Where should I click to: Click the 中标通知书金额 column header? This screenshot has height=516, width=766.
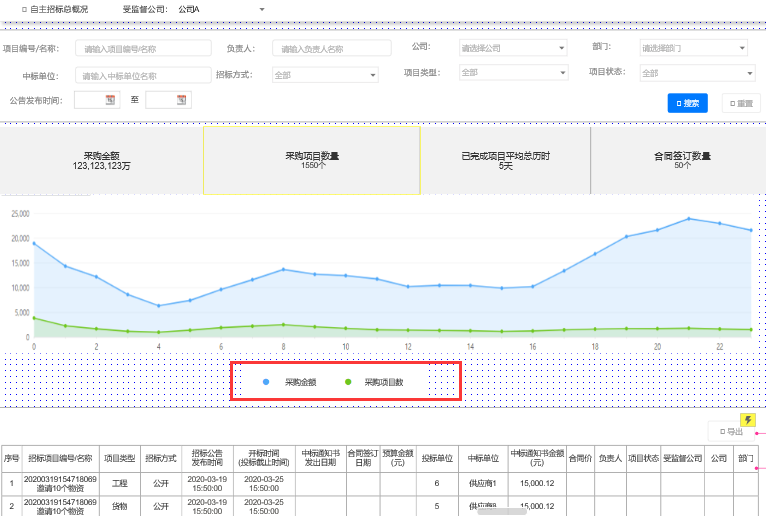pos(537,458)
